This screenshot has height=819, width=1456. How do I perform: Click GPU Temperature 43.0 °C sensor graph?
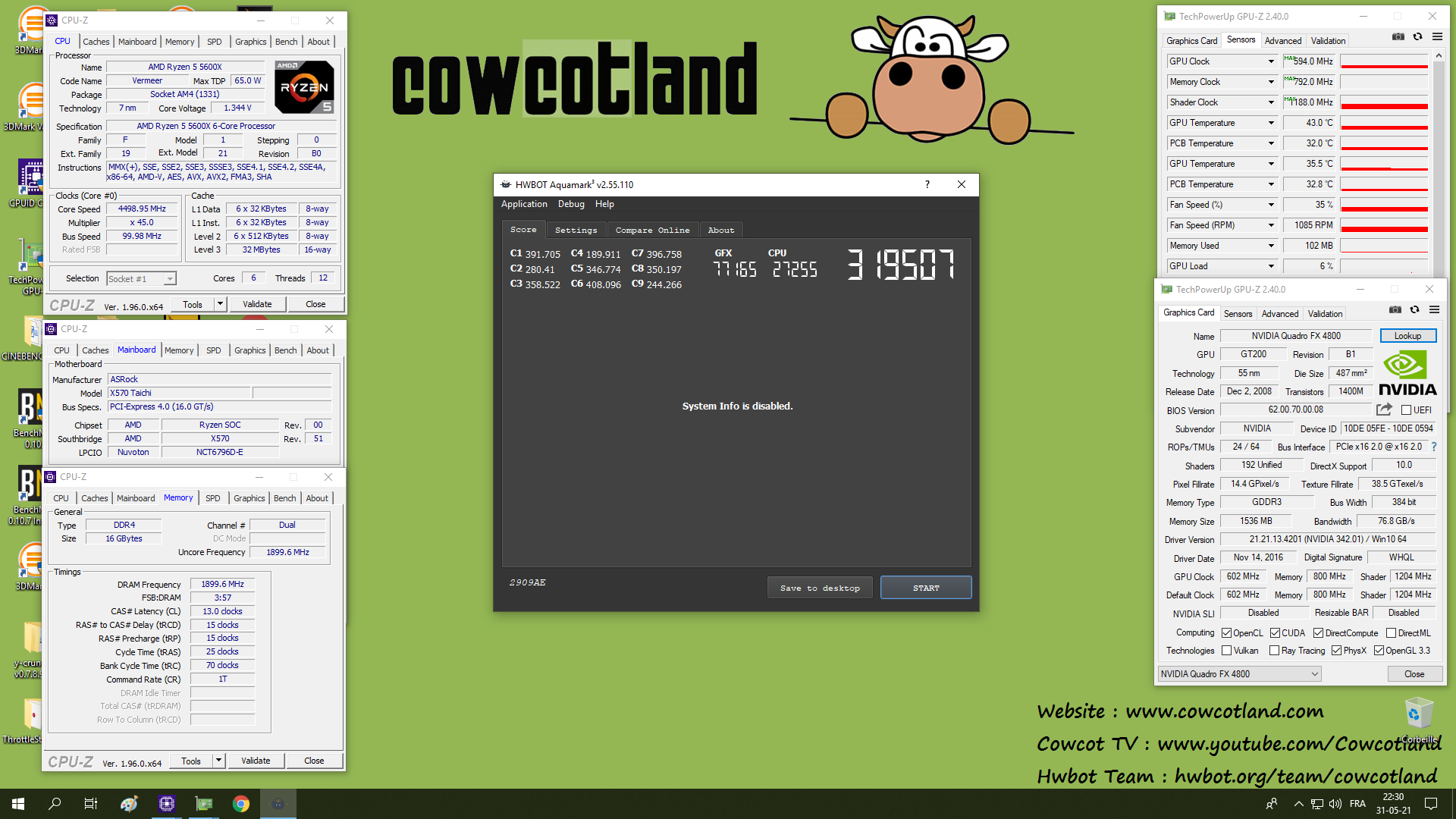[x=1384, y=123]
